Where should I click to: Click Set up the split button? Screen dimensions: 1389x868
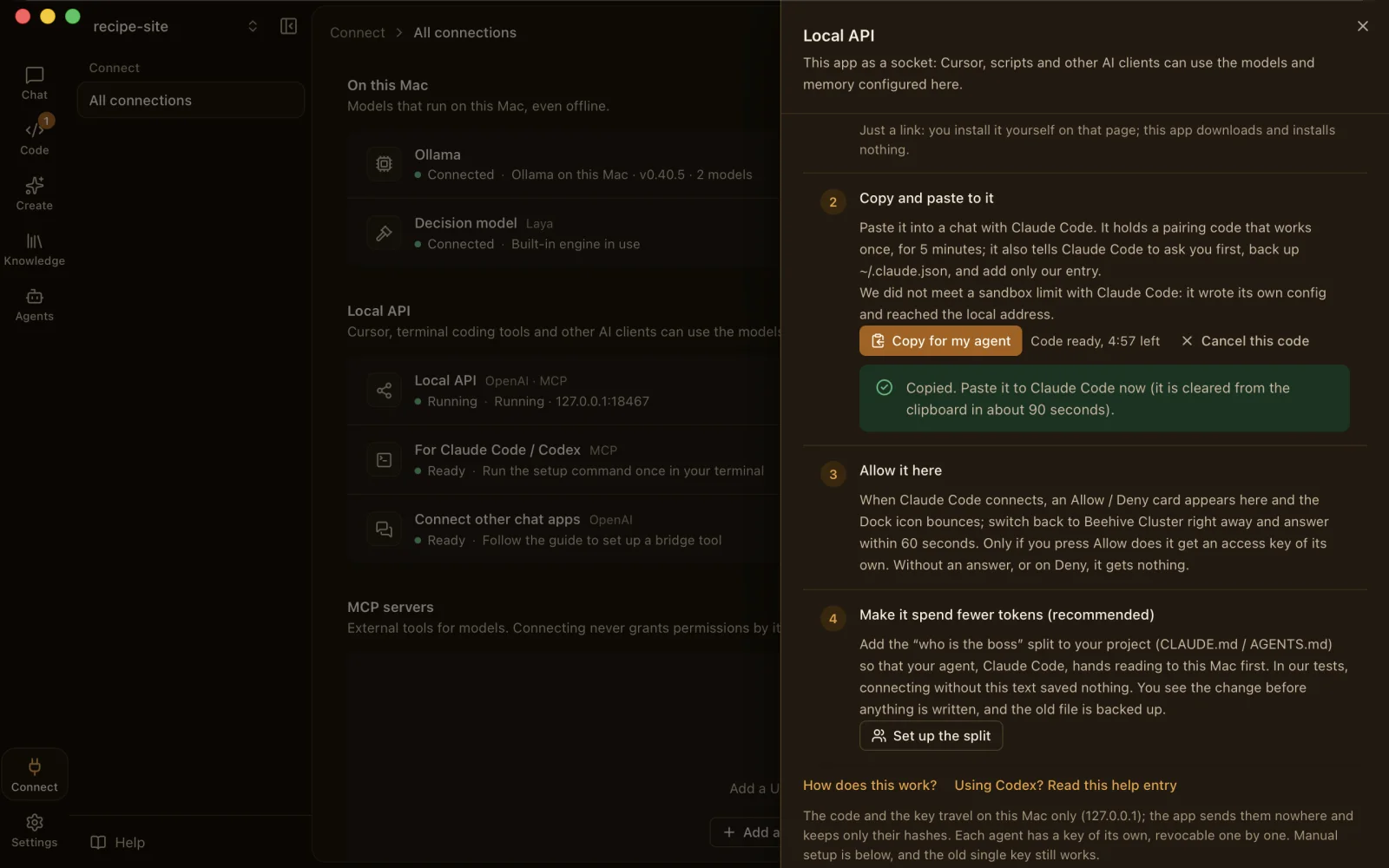tap(931, 736)
